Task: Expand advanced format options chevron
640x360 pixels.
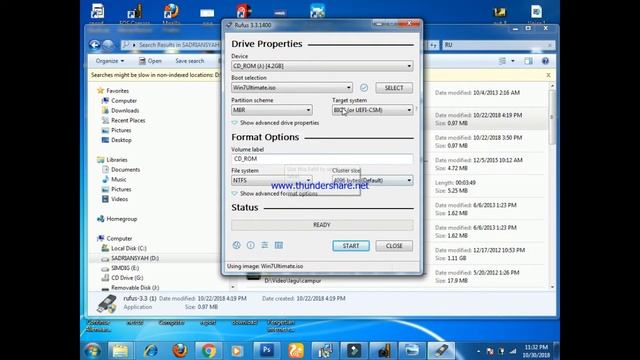Action: (234, 193)
